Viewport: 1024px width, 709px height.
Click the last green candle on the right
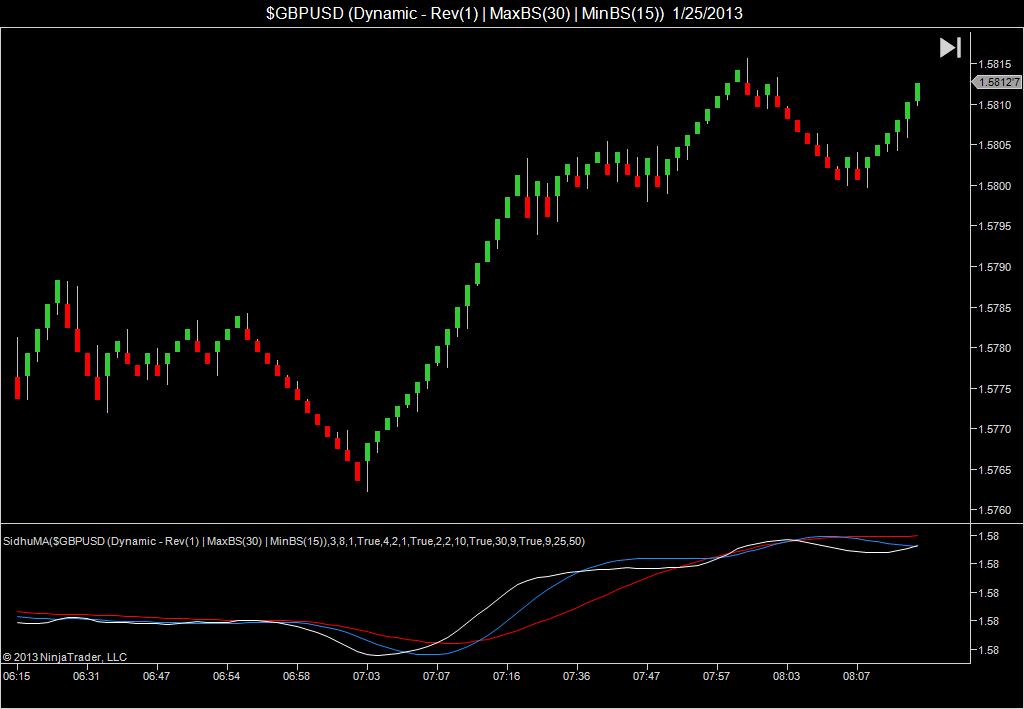(918, 92)
